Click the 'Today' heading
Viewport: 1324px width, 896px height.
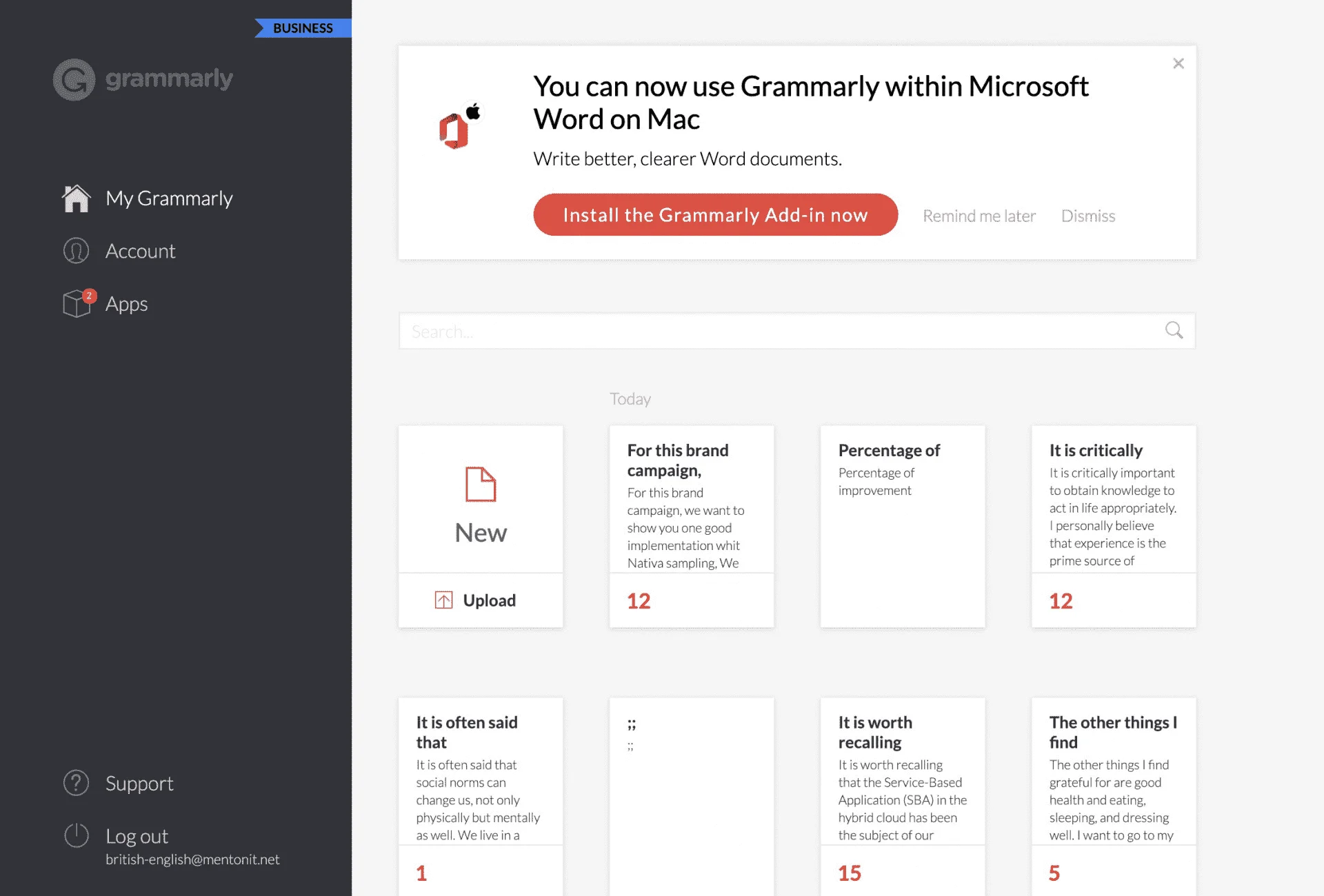(630, 399)
